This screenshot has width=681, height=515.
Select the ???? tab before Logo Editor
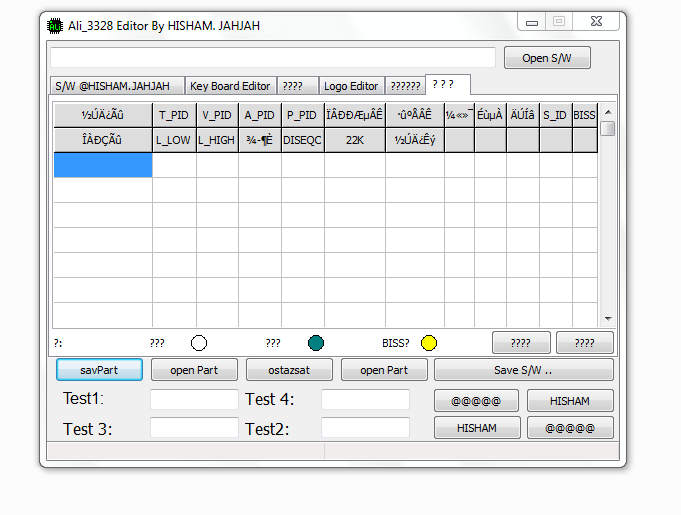(298, 86)
